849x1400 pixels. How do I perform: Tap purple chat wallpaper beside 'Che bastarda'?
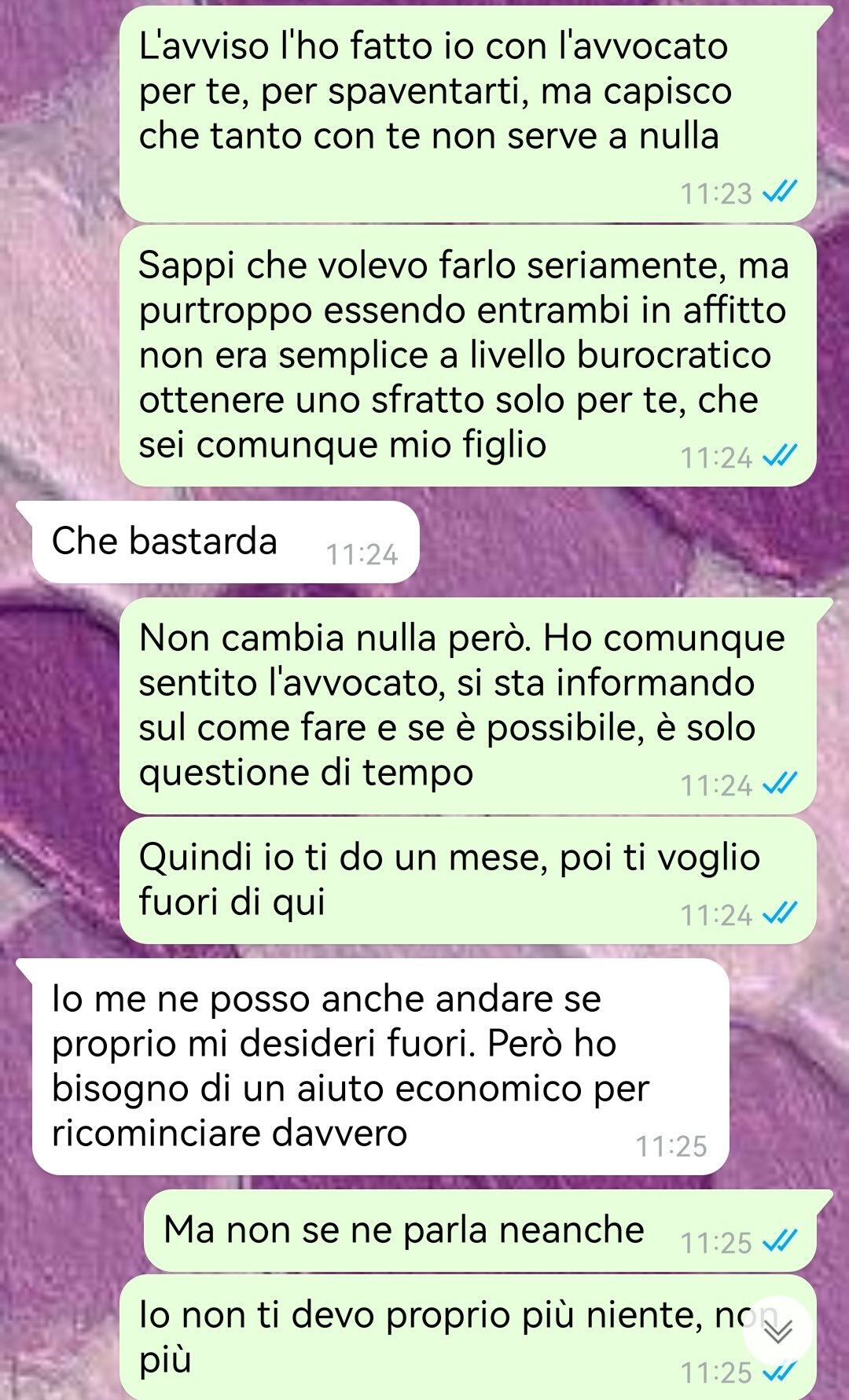629,542
